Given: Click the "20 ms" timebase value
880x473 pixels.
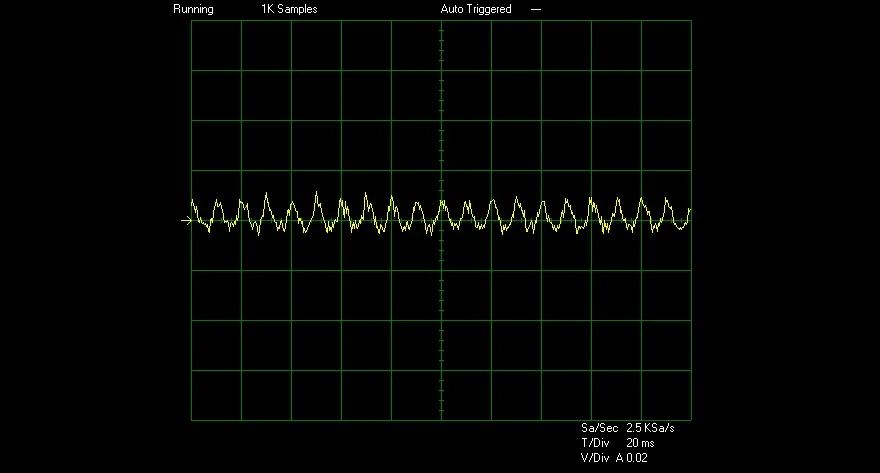Looking at the screenshot, I should click(x=640, y=443).
